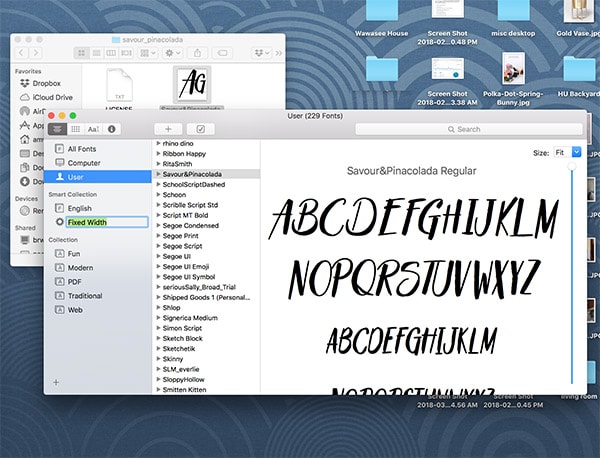Image resolution: width=600 pixels, height=458 pixels.
Task: Select iCloud Drive in Finder sidebar
Action: pos(46,97)
